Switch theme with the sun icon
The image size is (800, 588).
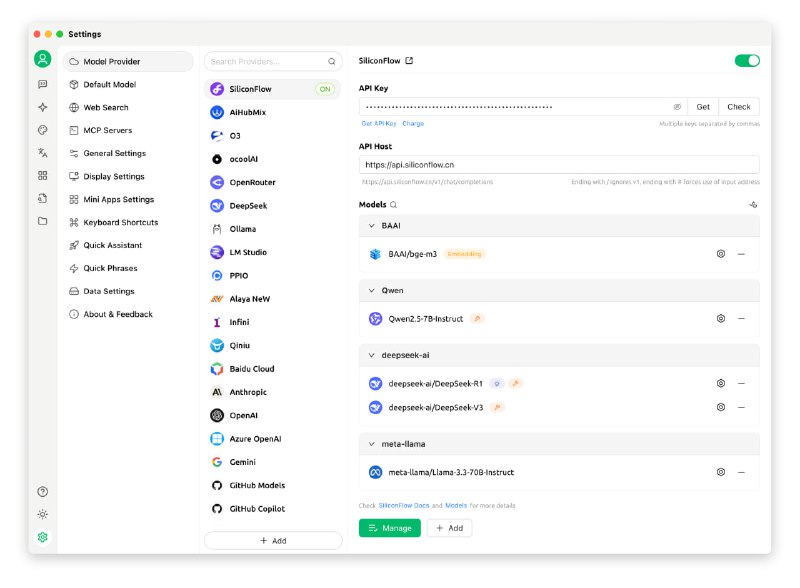(x=43, y=514)
